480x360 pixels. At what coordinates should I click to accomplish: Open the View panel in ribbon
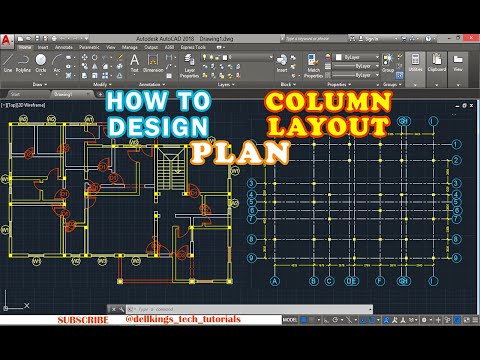458,69
